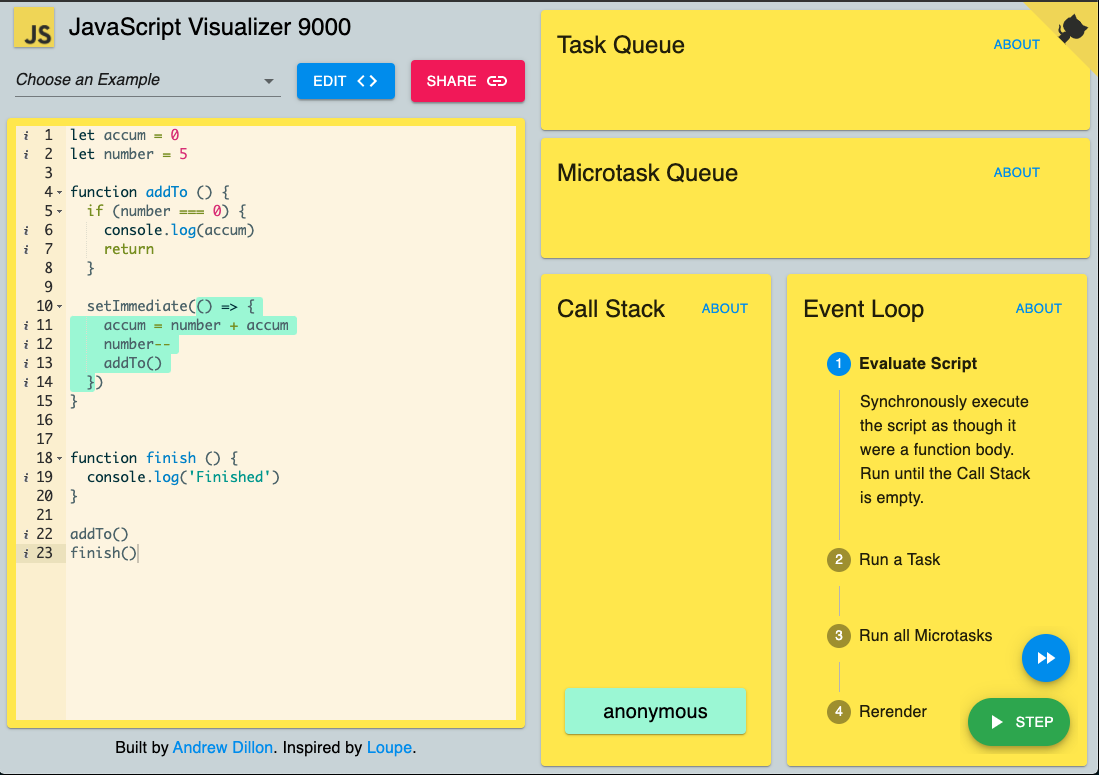The width and height of the screenshot is (1099, 775).
Task: Click the EDIT code button
Action: 346,81
